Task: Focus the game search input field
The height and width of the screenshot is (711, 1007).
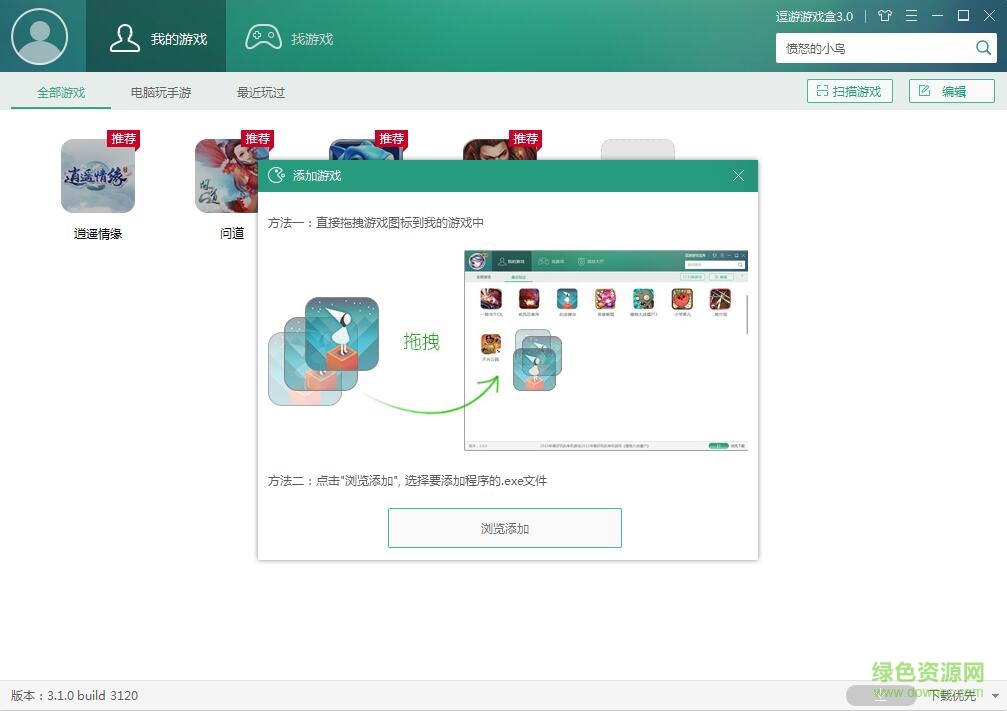Action: [x=875, y=48]
